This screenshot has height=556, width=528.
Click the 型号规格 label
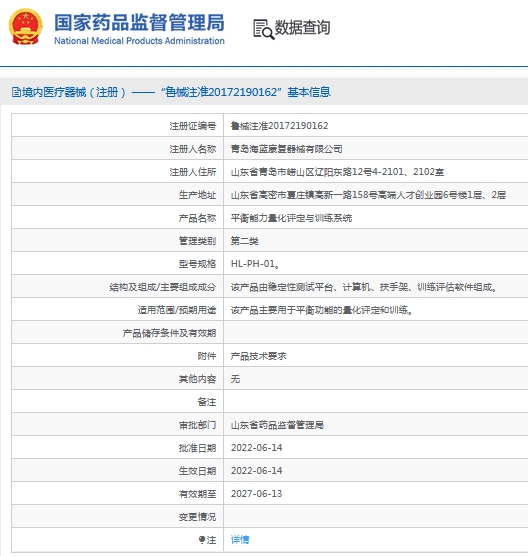[198, 264]
